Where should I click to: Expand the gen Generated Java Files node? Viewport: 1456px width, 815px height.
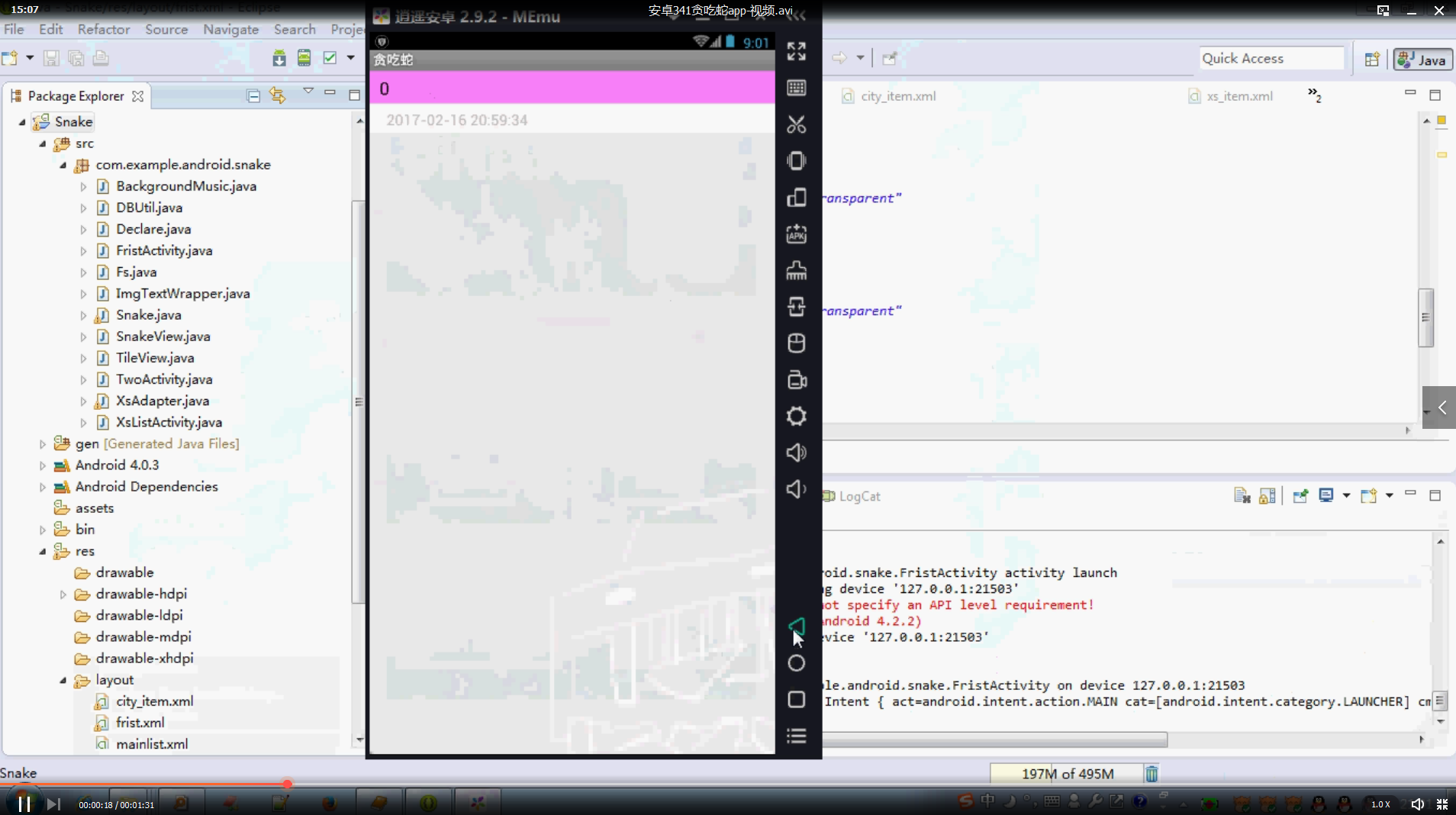(43, 443)
